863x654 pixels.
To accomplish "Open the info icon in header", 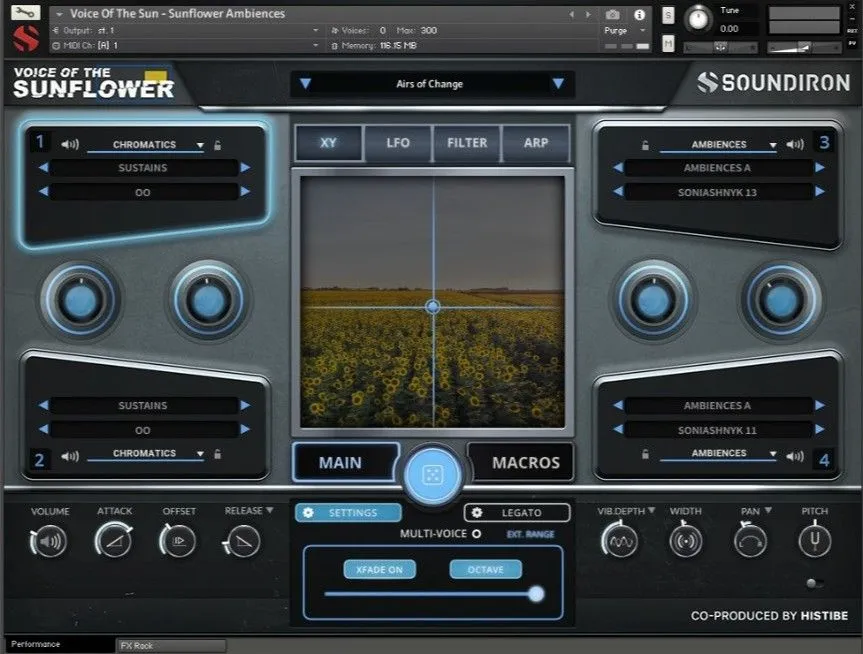I will [639, 15].
